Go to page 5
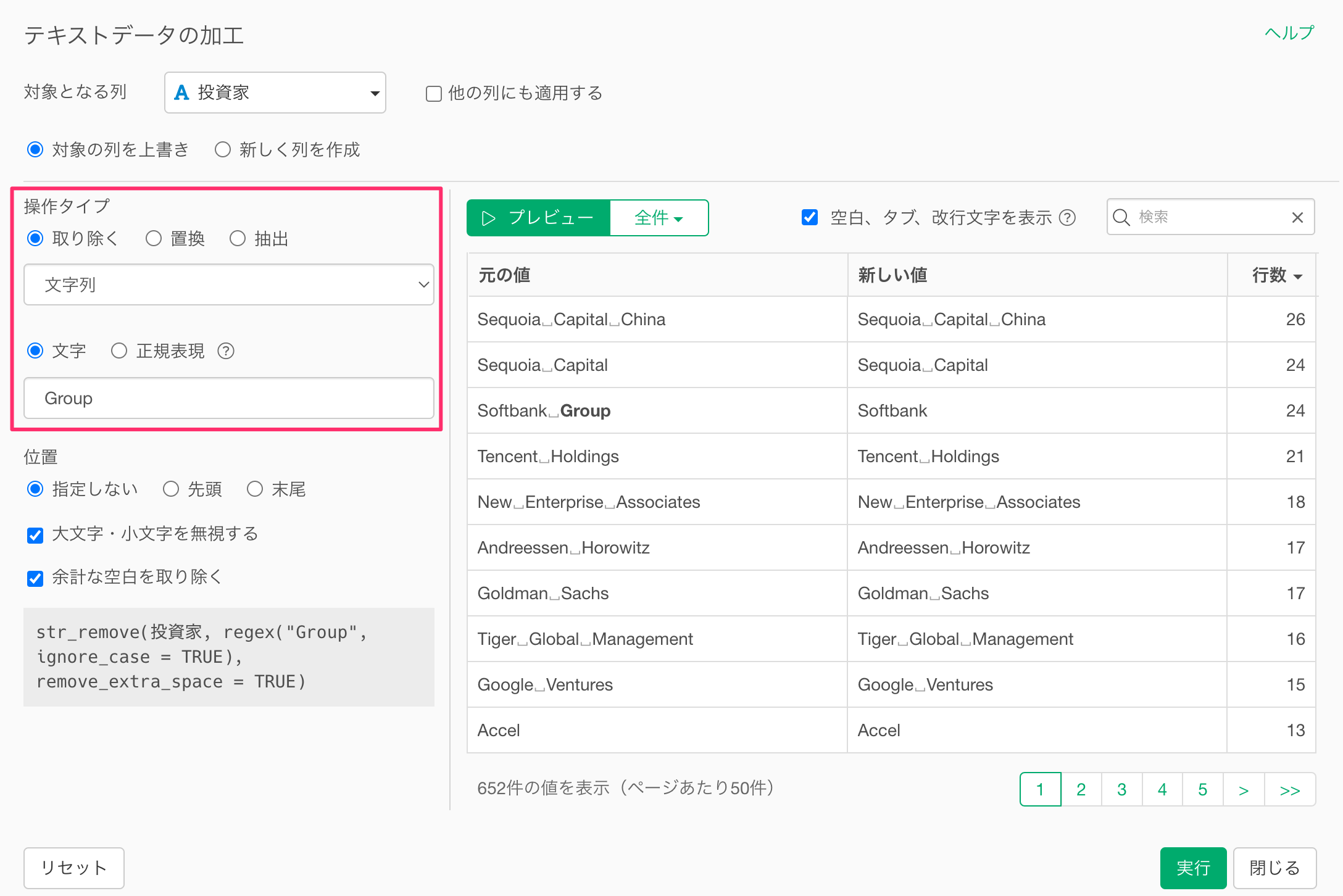The image size is (1343, 896). coord(1203,789)
